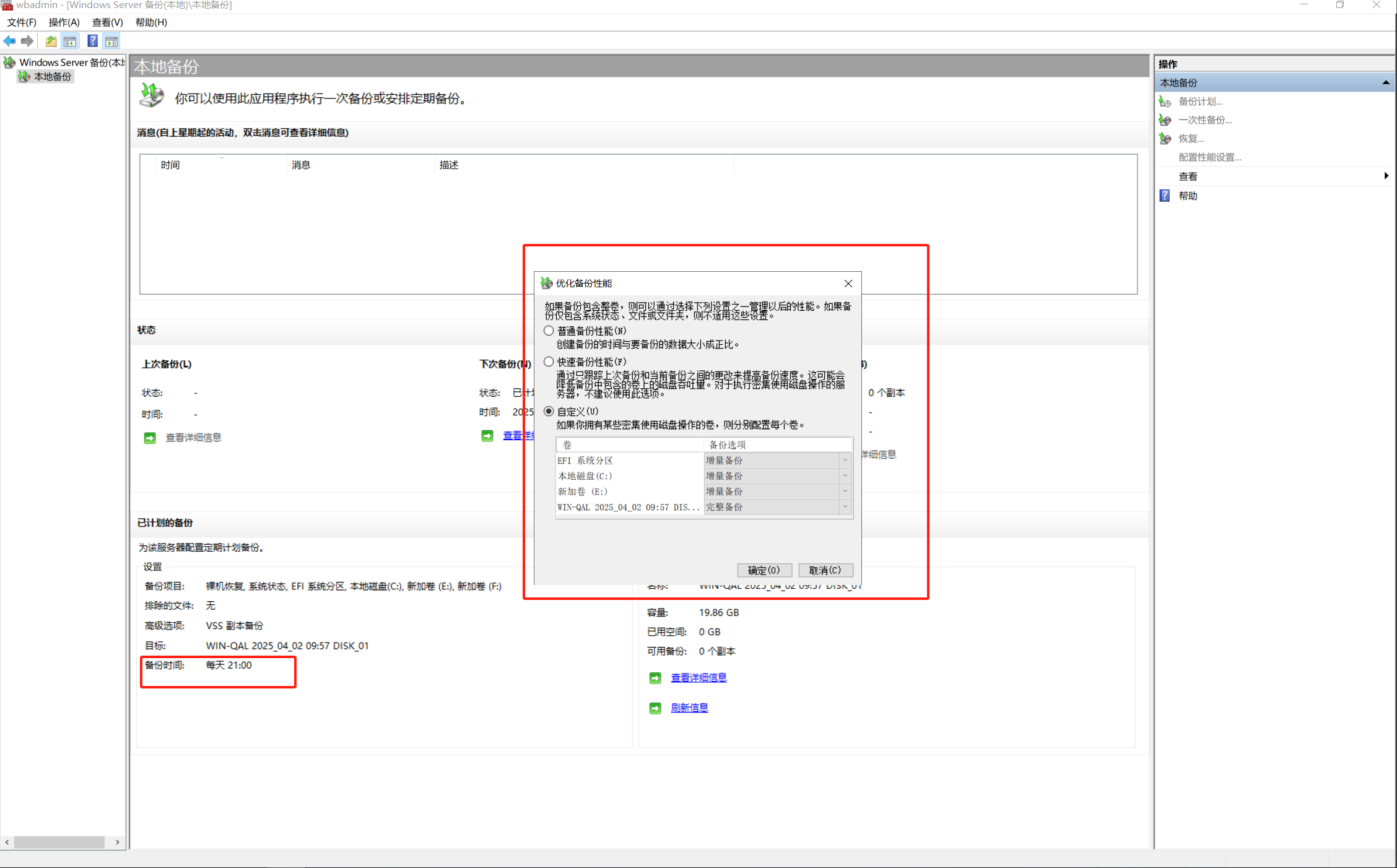Open the 查看(V) menu

pyautogui.click(x=107, y=22)
